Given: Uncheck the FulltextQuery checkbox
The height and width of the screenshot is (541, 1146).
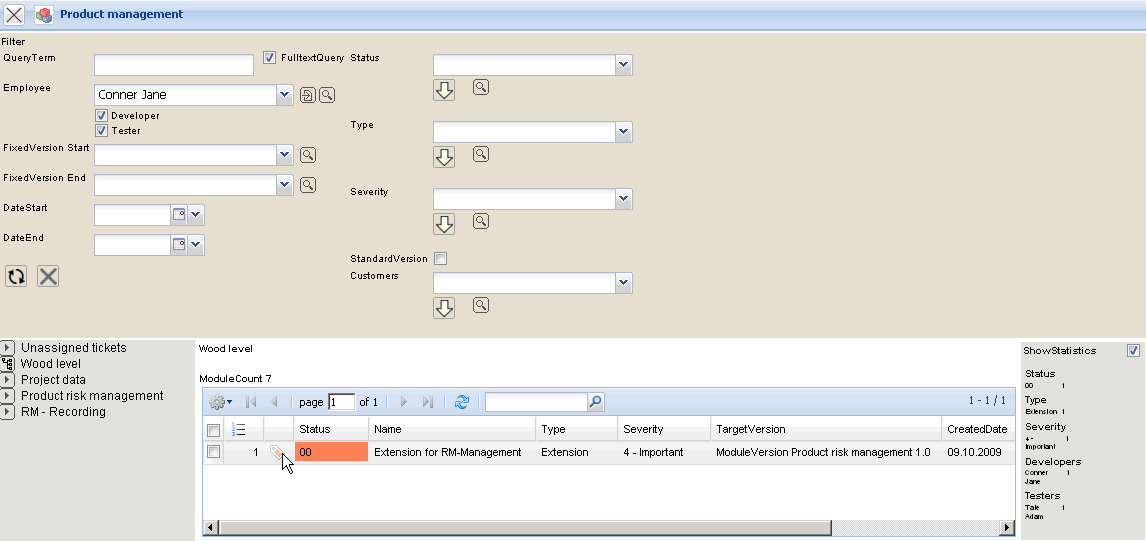Looking at the screenshot, I should [x=269, y=58].
